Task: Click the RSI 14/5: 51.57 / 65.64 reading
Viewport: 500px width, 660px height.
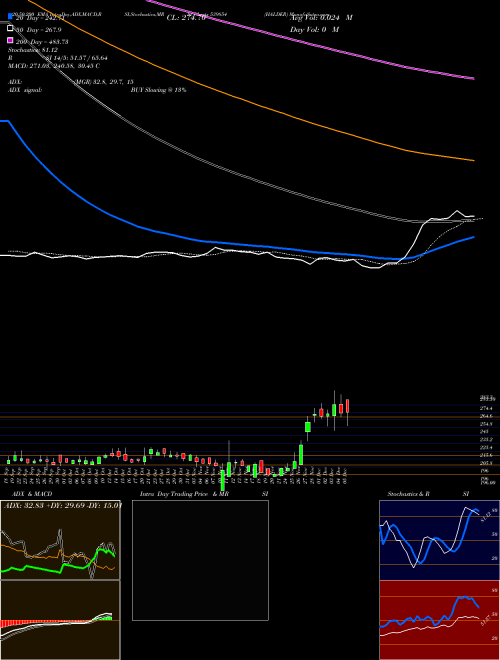Action: tap(58, 58)
